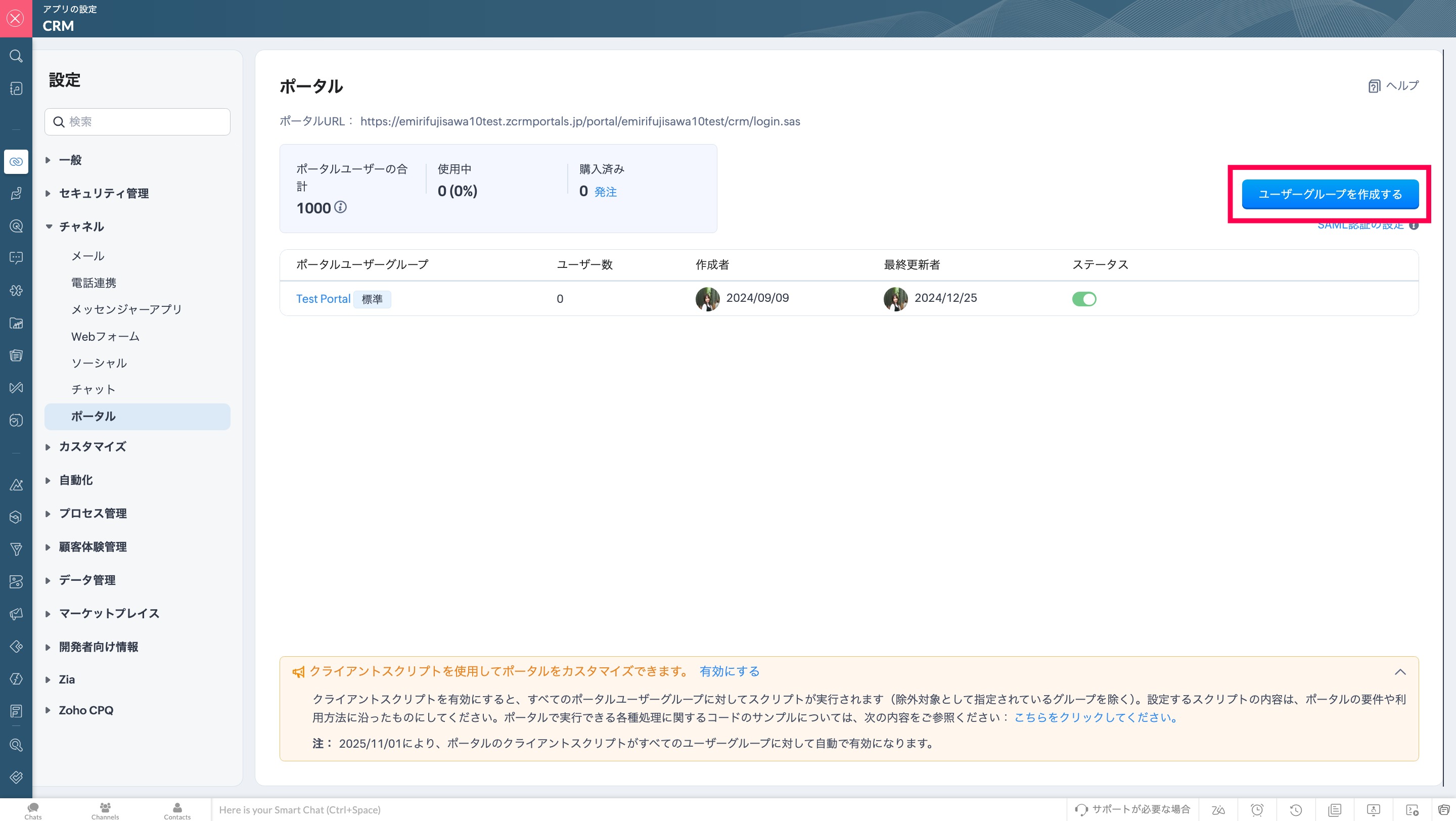Click the 有効にする link in notice
The image size is (1456, 821).
coord(729,671)
